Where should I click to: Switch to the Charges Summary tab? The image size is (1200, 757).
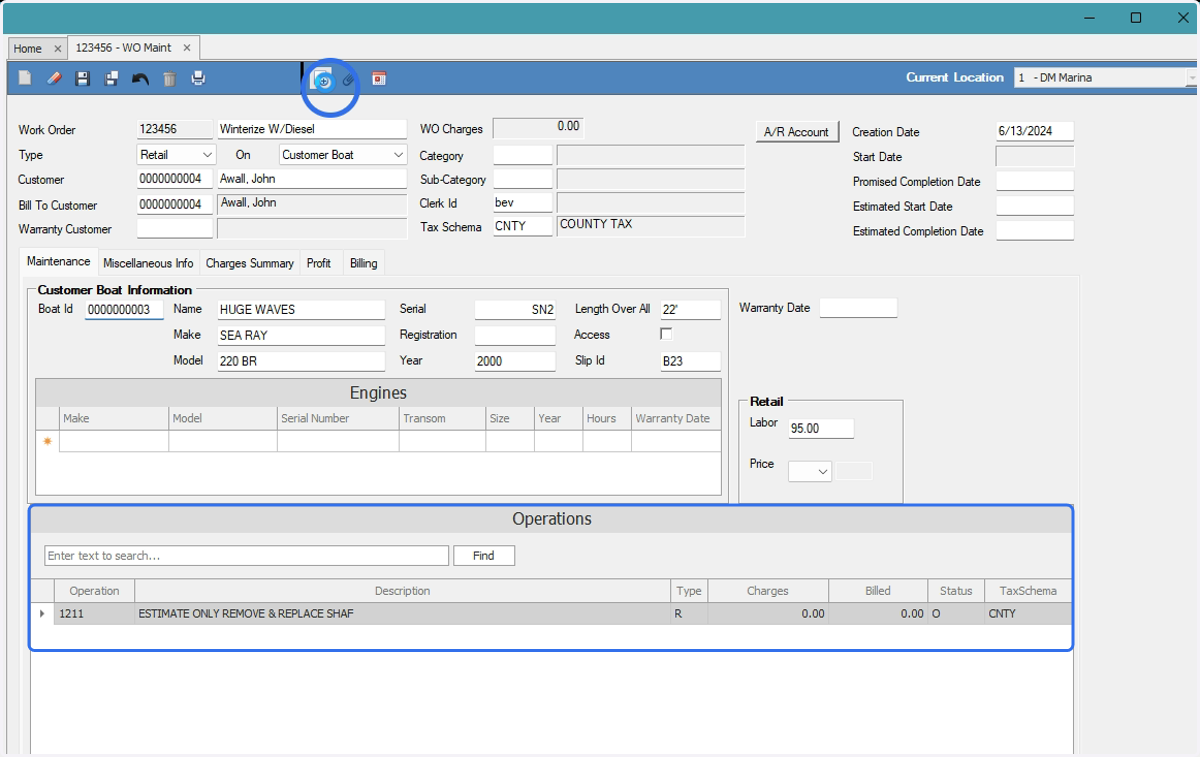click(x=249, y=263)
